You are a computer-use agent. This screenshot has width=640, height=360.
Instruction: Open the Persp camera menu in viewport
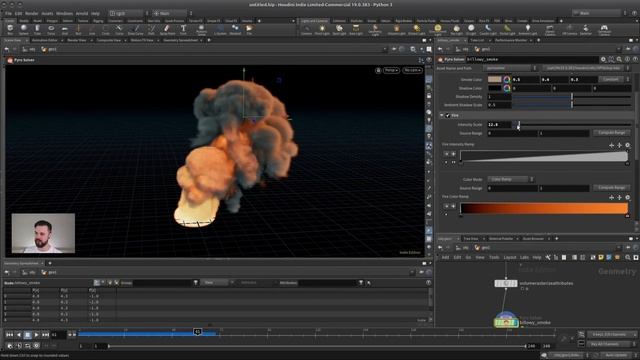tap(391, 70)
